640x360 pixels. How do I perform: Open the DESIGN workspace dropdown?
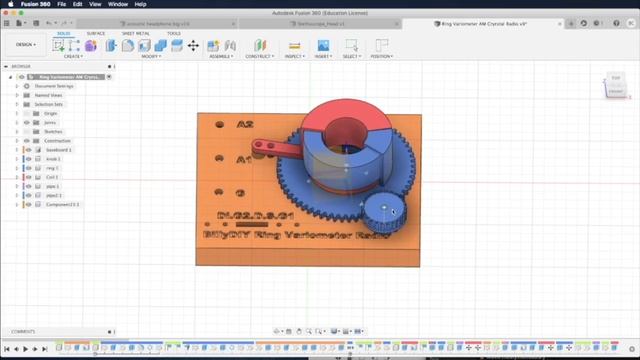click(26, 44)
